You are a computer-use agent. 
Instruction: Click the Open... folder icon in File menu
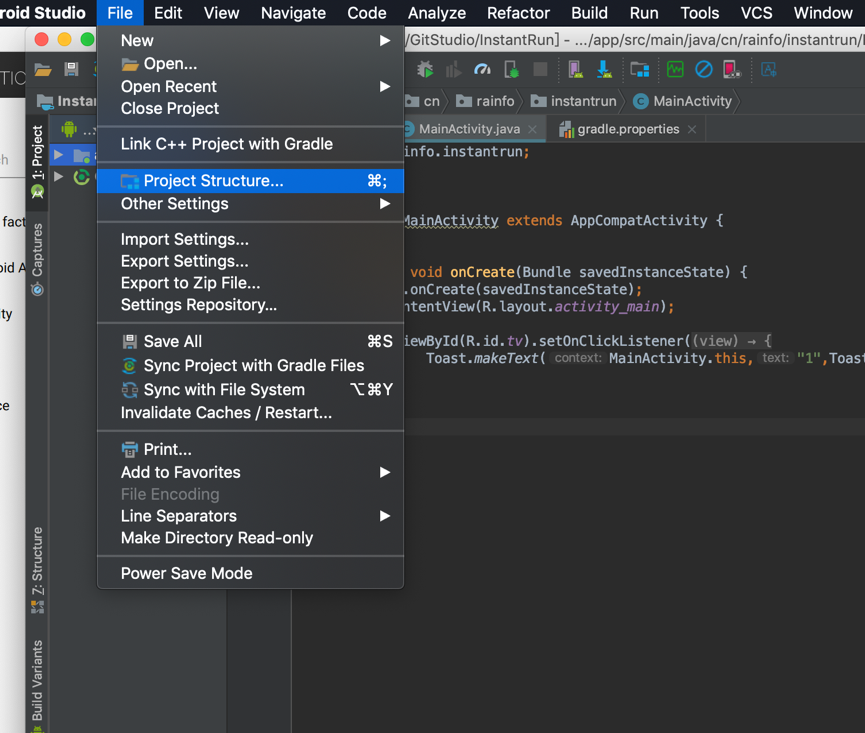pos(130,65)
